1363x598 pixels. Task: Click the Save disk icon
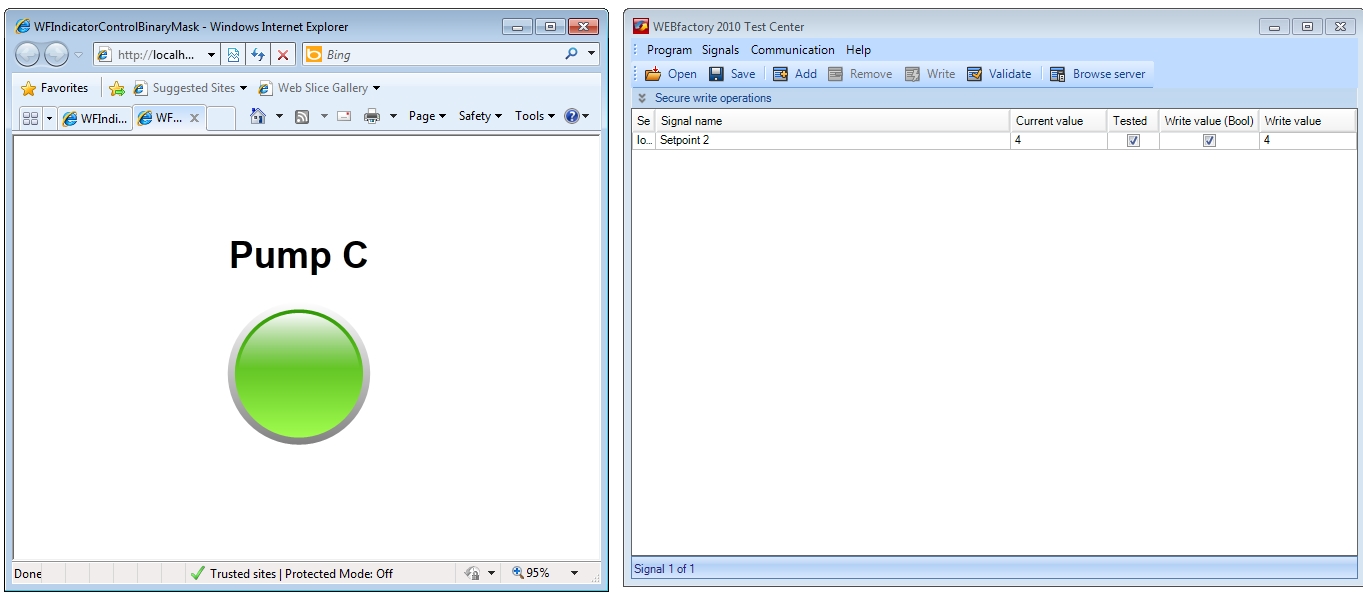[x=716, y=74]
